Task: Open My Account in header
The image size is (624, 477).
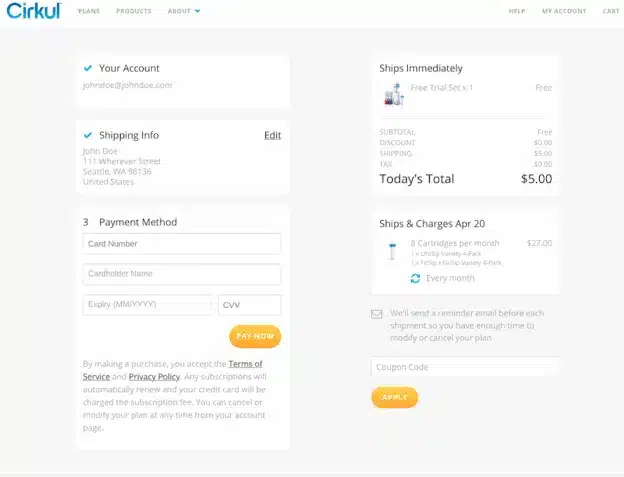Action: (x=563, y=11)
